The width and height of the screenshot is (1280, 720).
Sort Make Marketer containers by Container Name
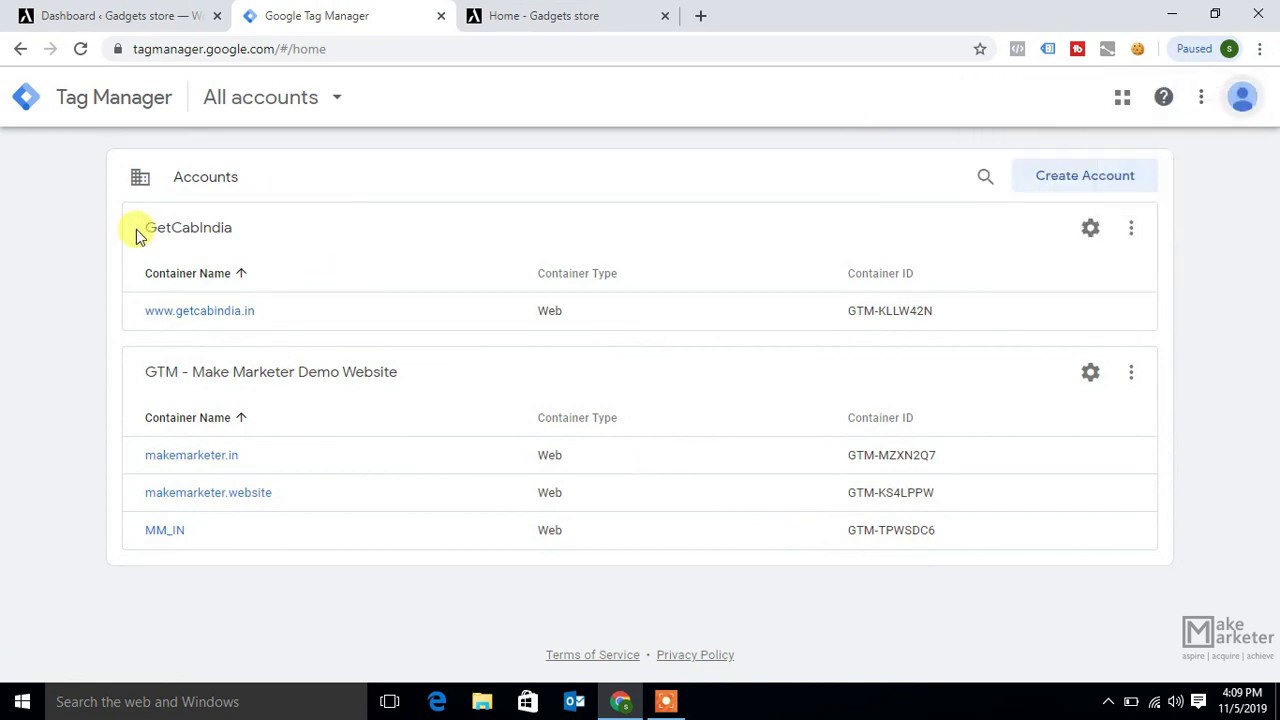195,418
